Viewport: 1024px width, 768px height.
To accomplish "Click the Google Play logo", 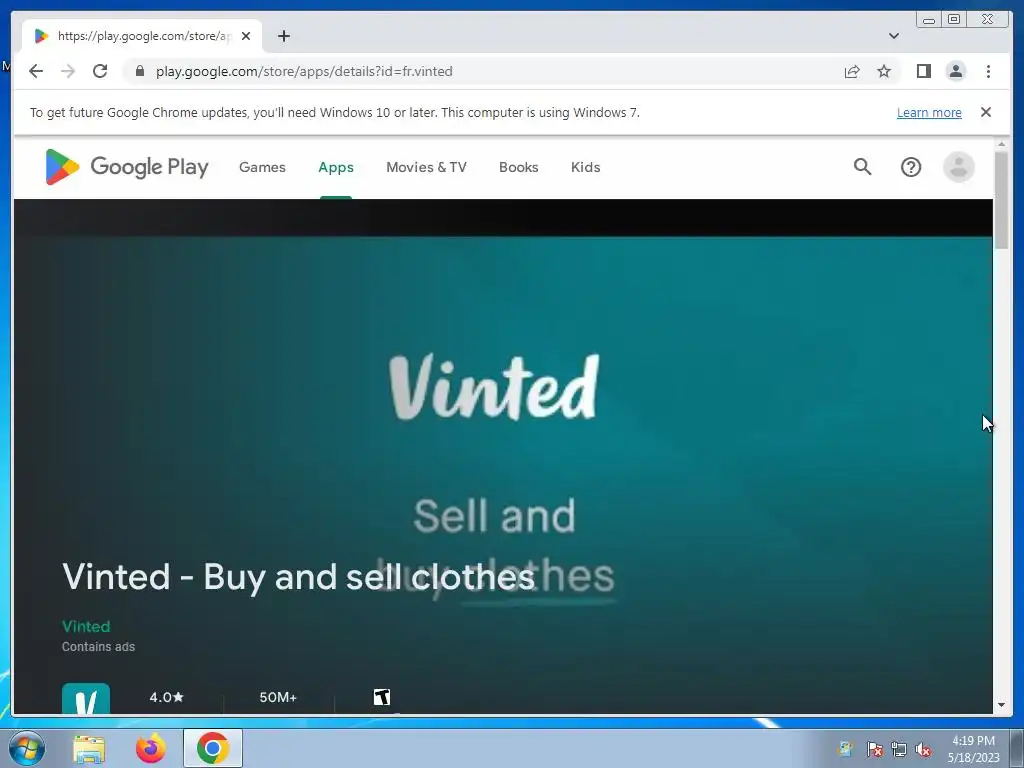I will [x=127, y=167].
